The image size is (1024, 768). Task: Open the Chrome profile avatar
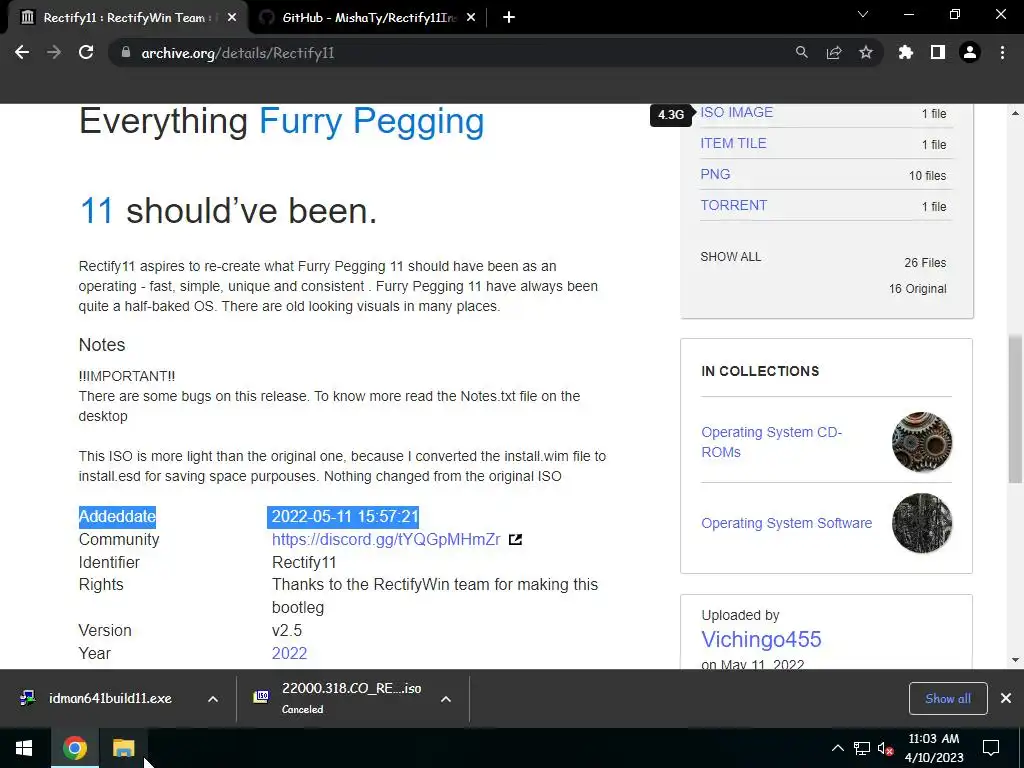970,52
